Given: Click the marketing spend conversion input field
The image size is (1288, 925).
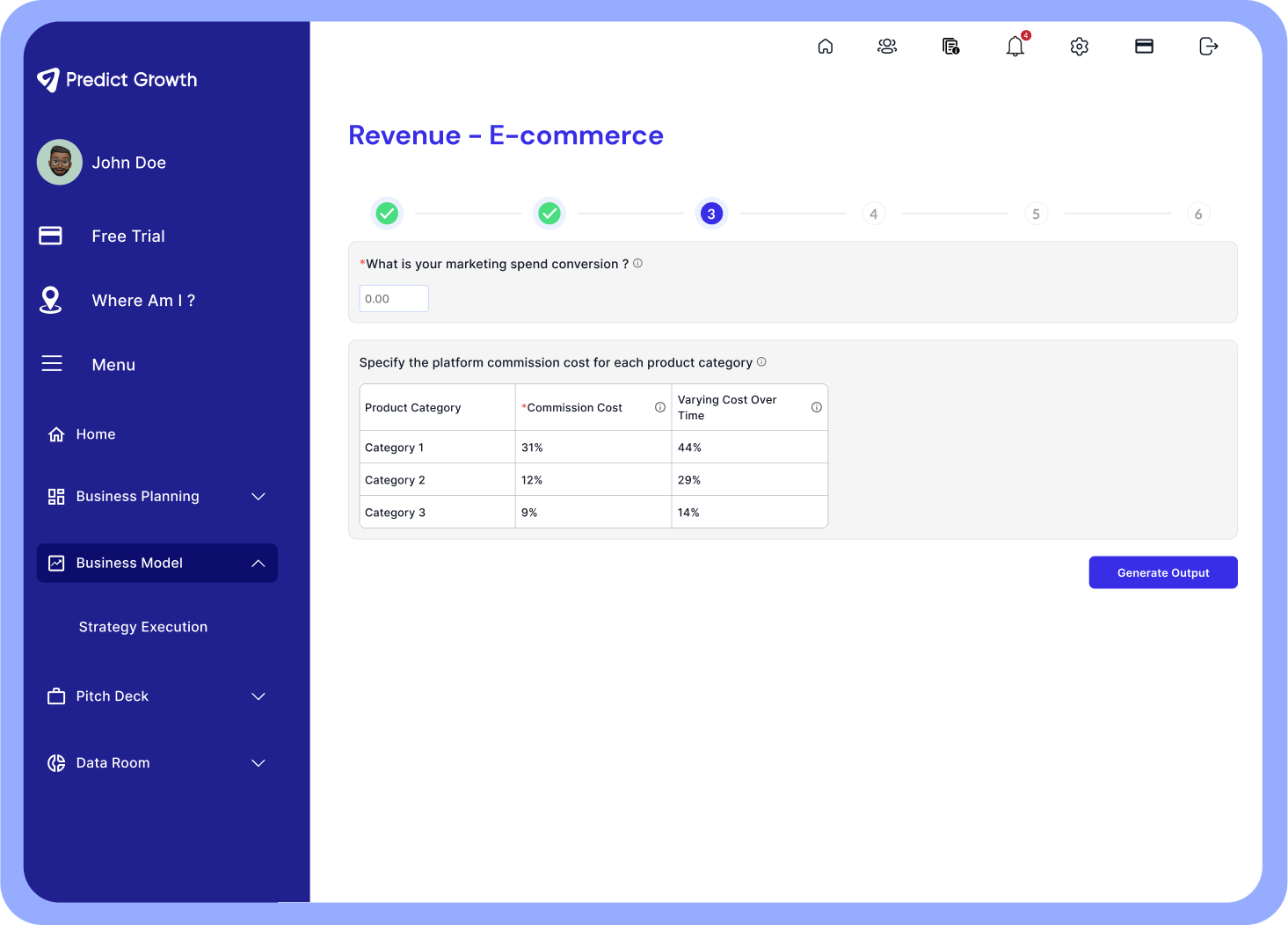Looking at the screenshot, I should pyautogui.click(x=394, y=299).
